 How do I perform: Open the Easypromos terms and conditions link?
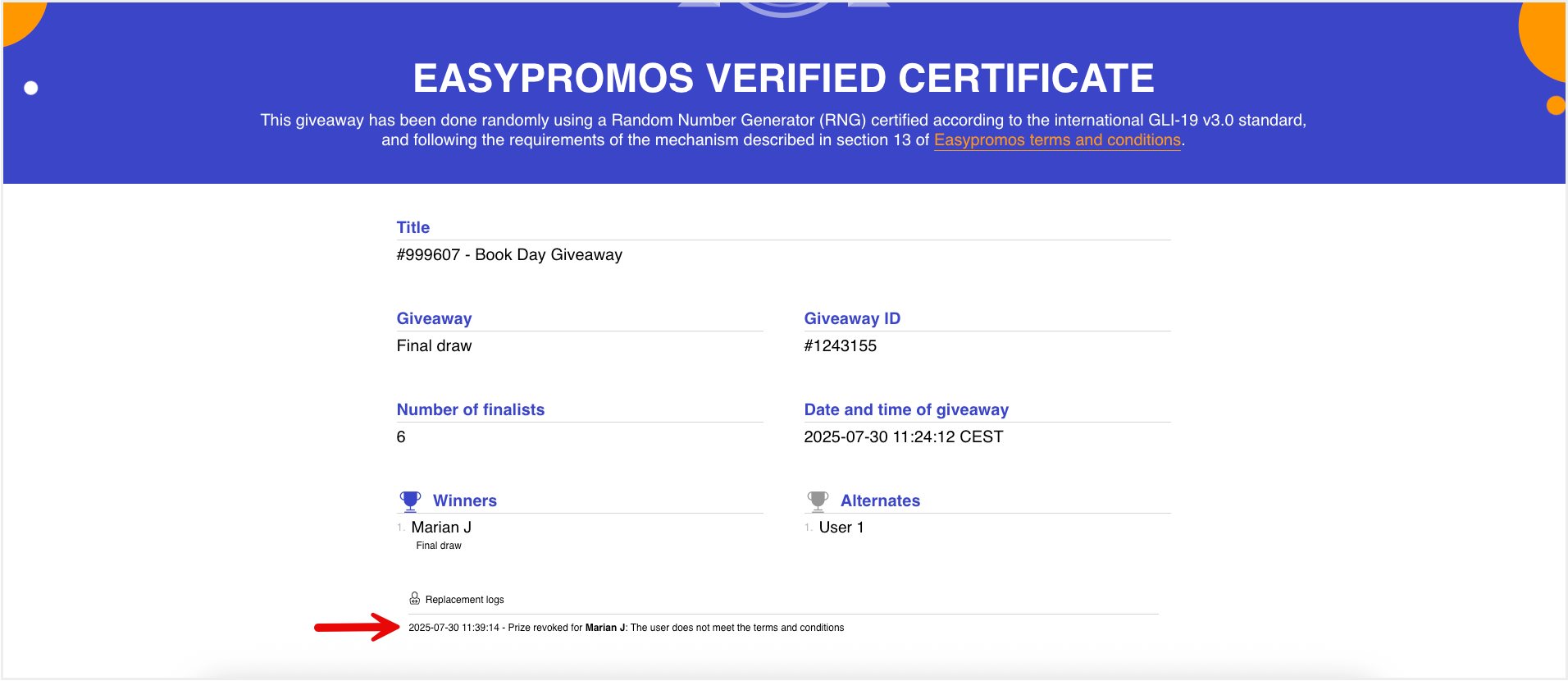pyautogui.click(x=1057, y=140)
